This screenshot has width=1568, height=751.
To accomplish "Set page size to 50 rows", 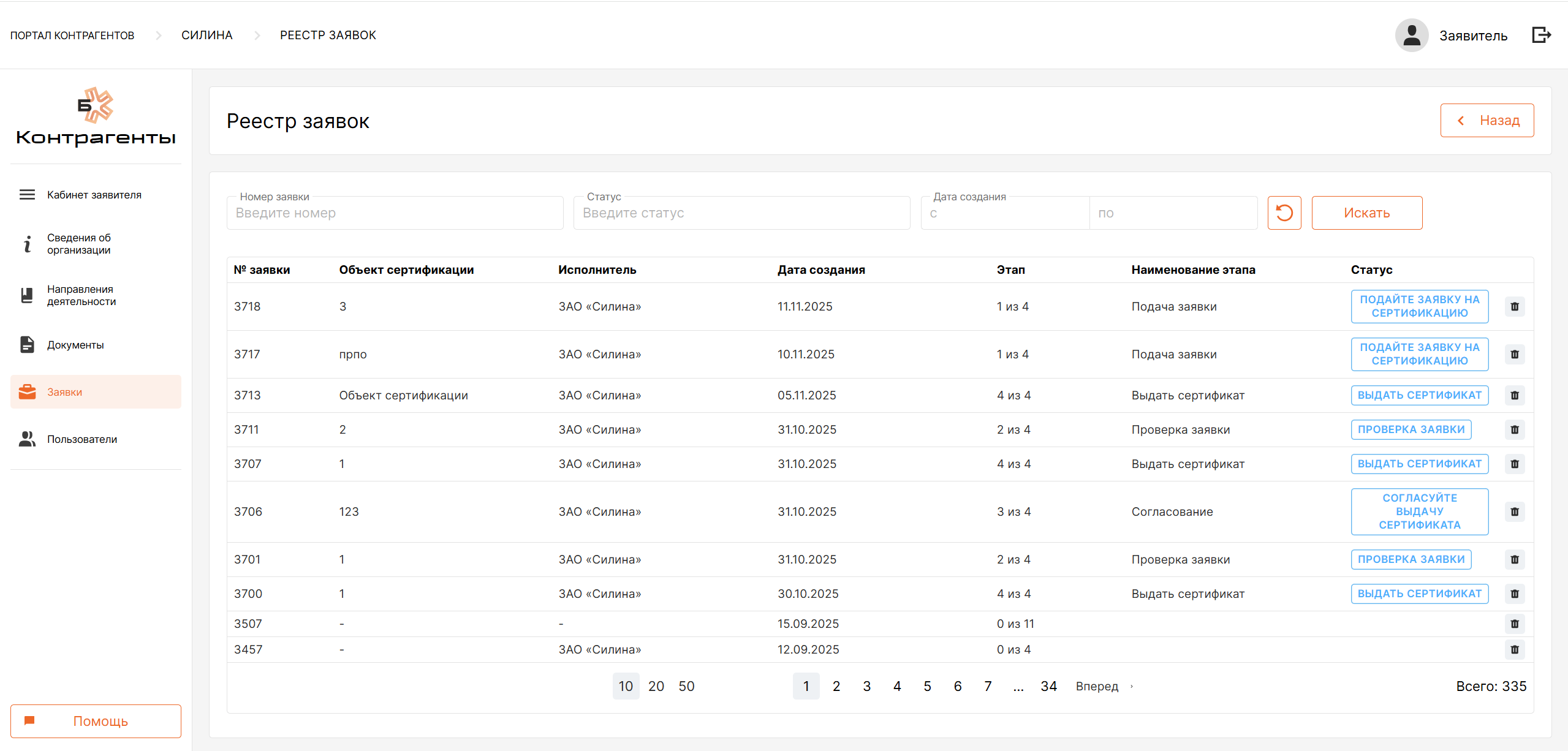I will click(x=686, y=686).
